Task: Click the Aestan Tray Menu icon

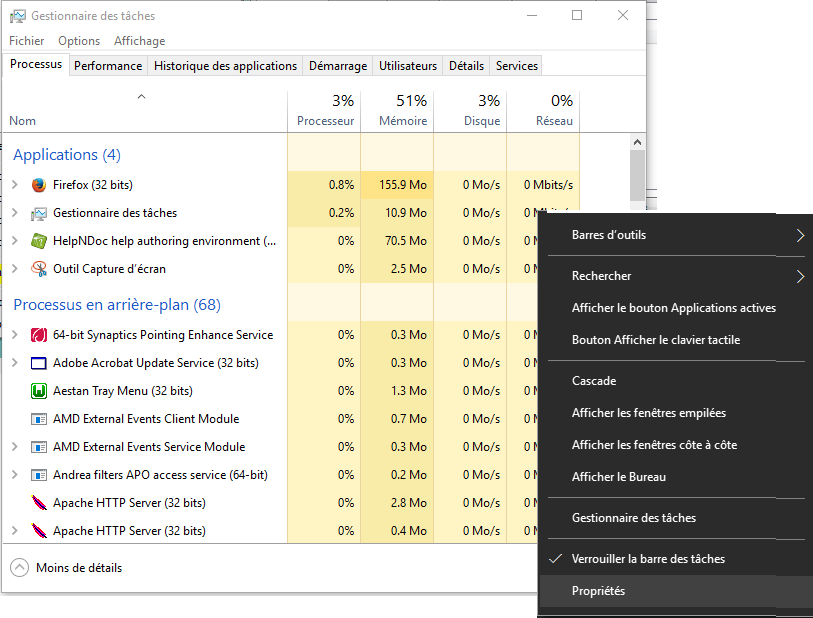Action: pyautogui.click(x=39, y=391)
